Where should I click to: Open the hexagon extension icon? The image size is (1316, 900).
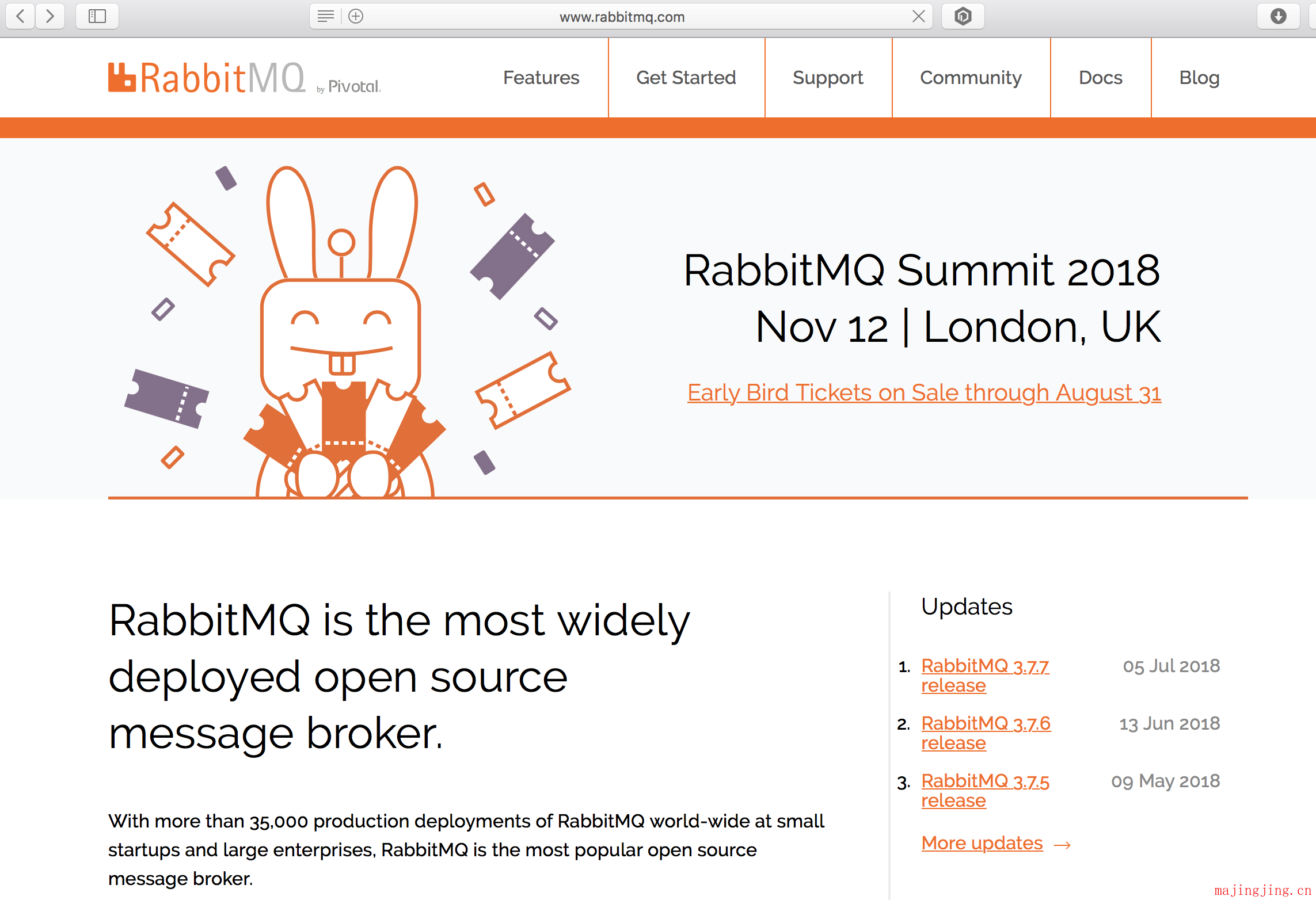(x=963, y=16)
